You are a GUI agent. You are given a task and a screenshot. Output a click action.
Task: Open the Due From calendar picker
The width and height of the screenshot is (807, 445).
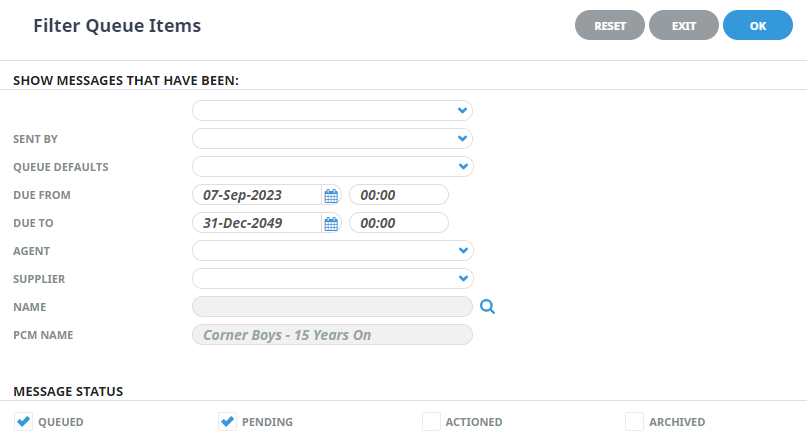(x=331, y=195)
